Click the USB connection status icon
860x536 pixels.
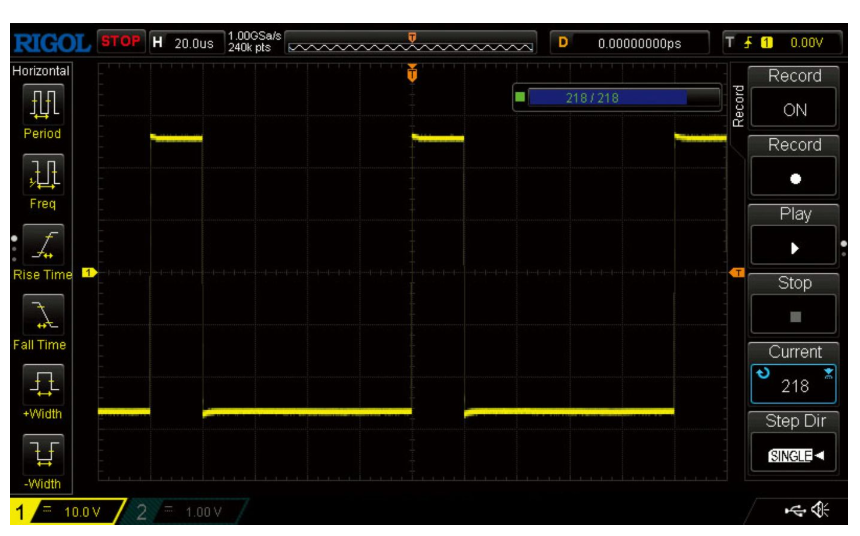(795, 511)
